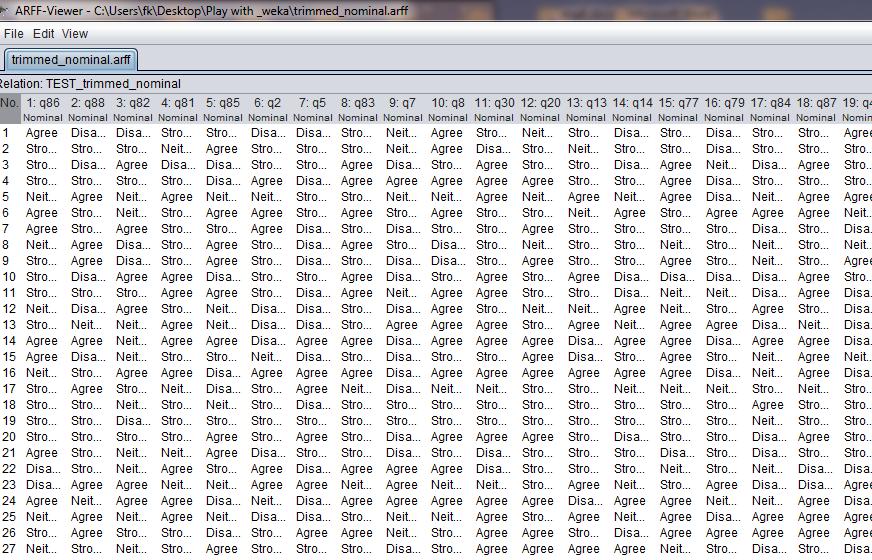
Task: Click q13 cell in row 15
Action: click(x=587, y=357)
